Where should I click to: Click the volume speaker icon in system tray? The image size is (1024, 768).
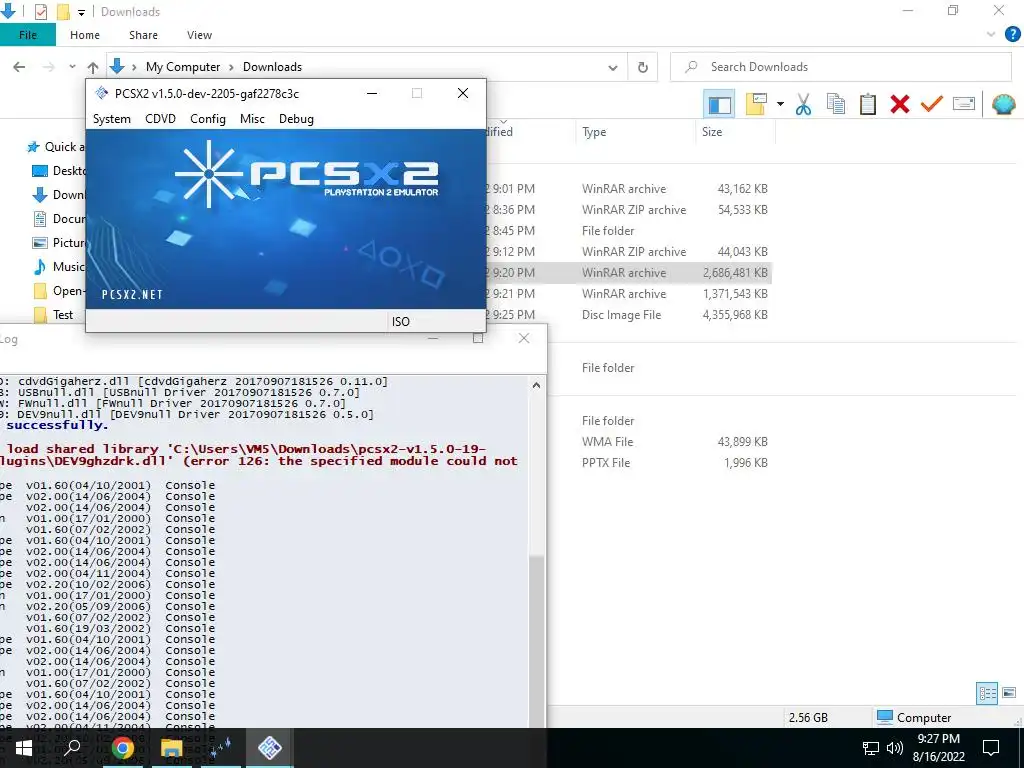895,748
